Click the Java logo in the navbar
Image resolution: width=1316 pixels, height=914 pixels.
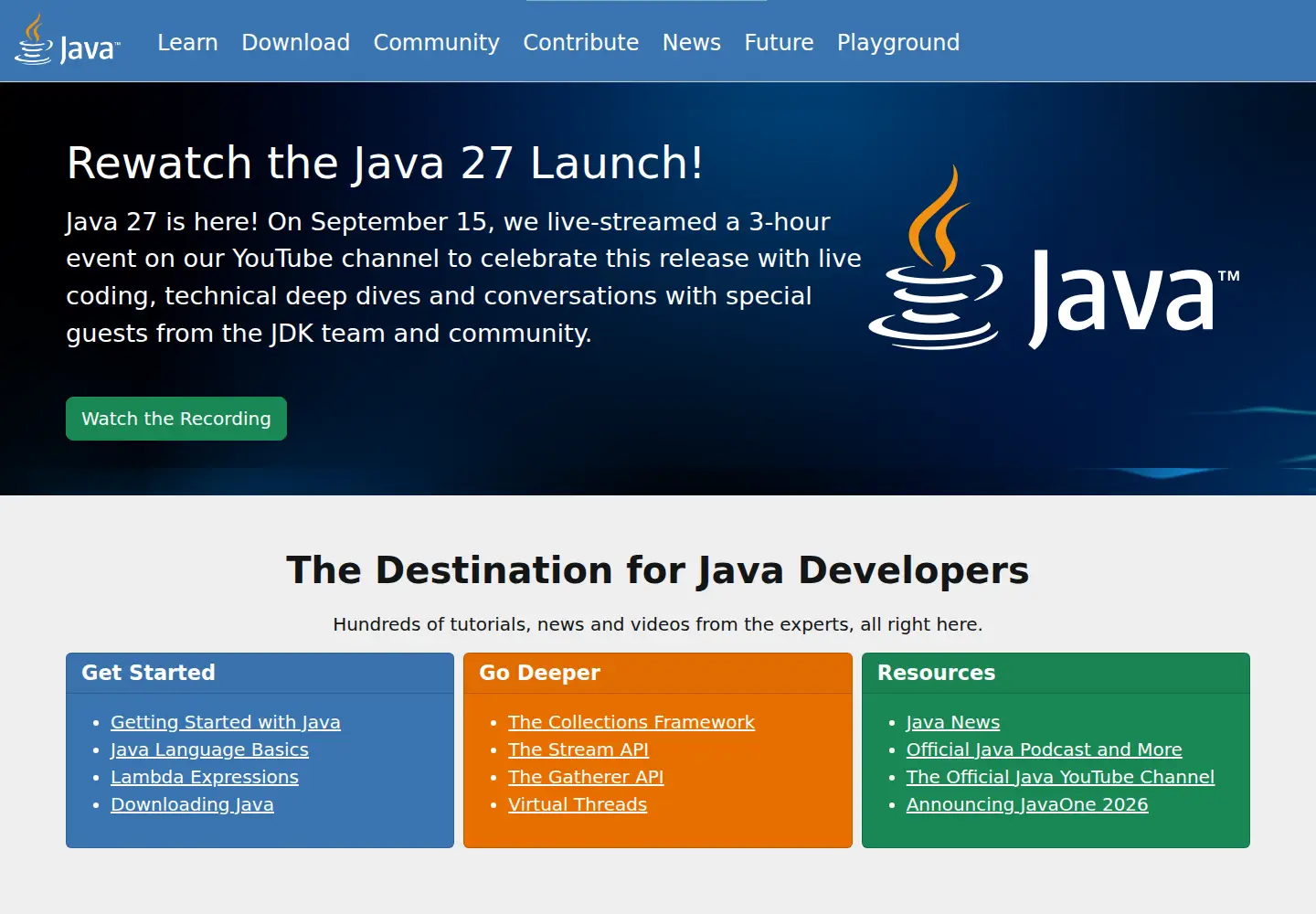(68, 40)
